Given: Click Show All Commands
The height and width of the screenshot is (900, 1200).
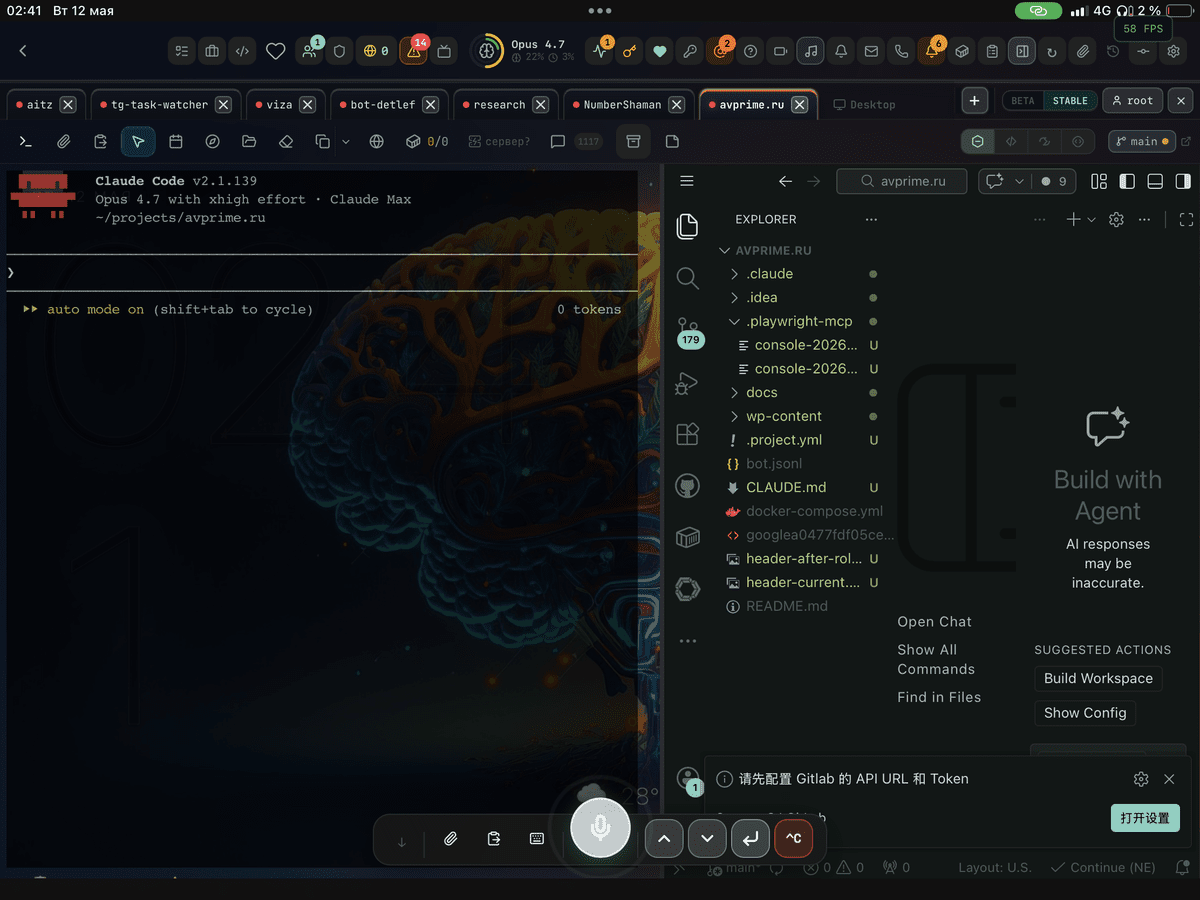Looking at the screenshot, I should 936,659.
